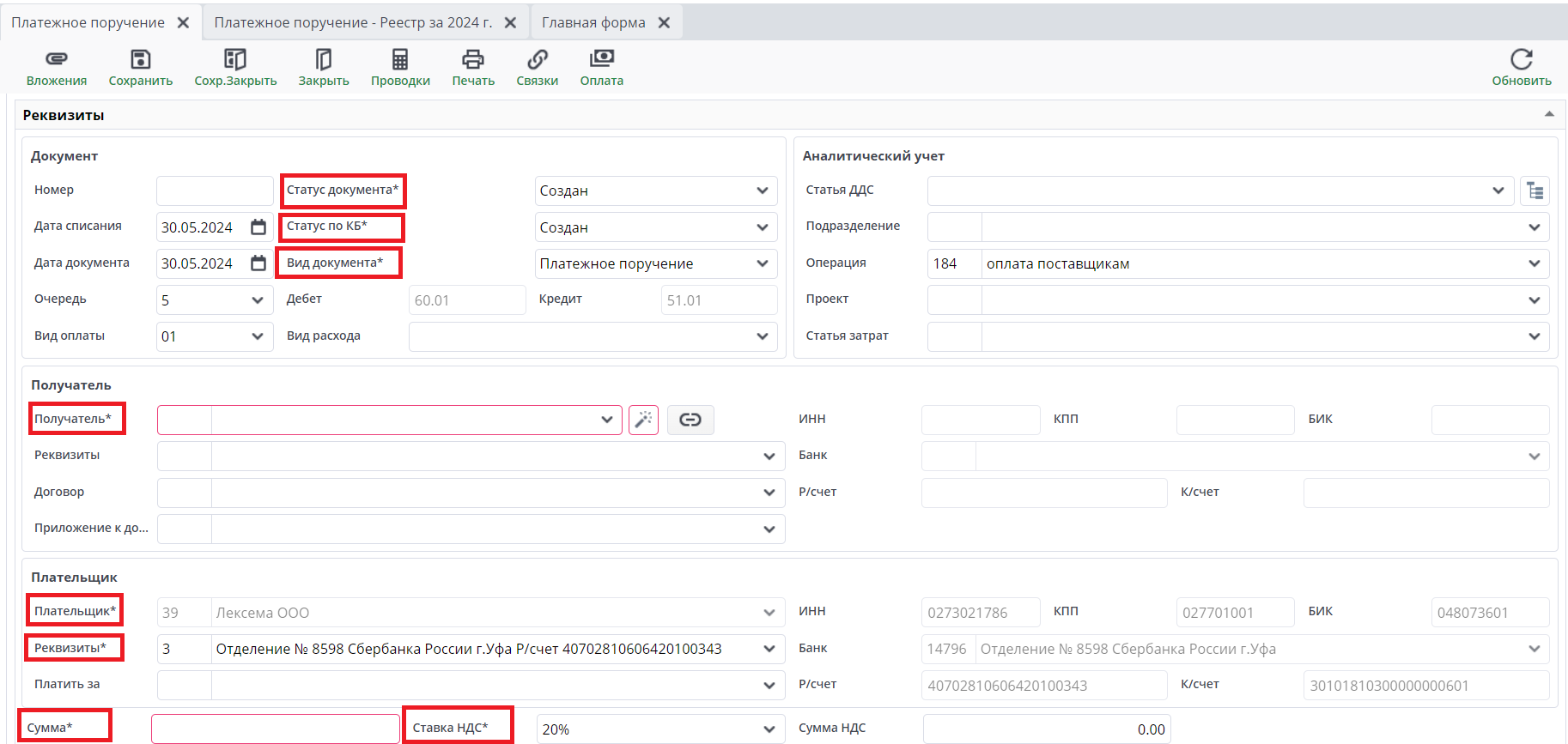
Task: Open calendar picker for Дата списания
Action: (258, 227)
